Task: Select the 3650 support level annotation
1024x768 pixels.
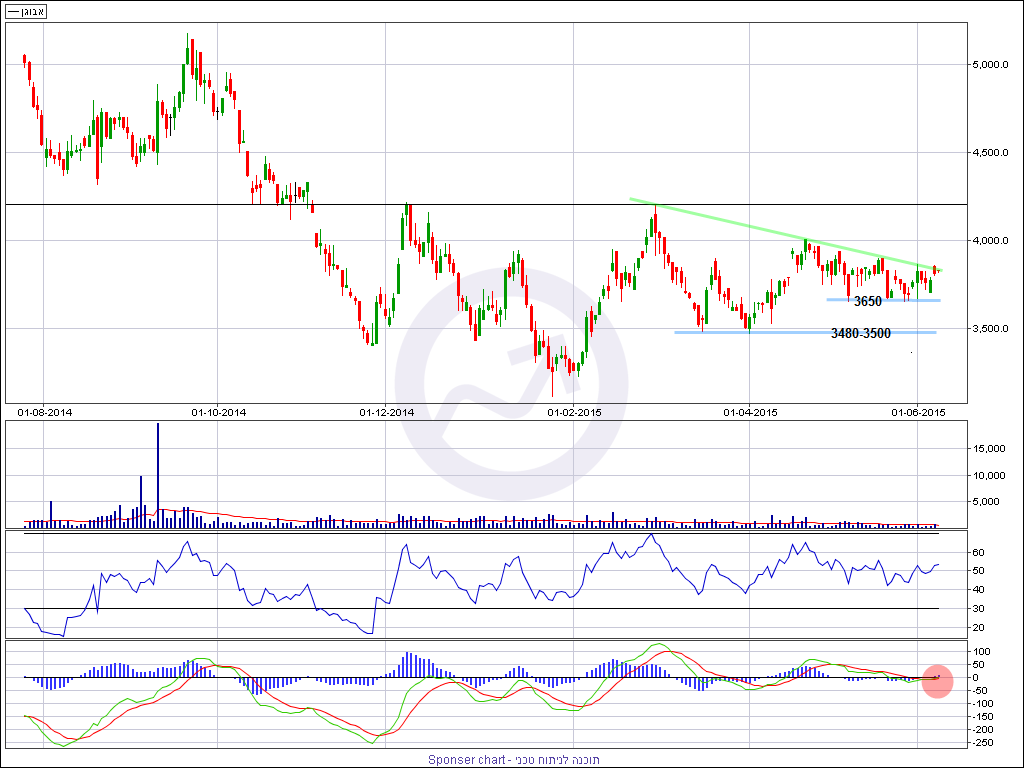Action: pos(867,301)
